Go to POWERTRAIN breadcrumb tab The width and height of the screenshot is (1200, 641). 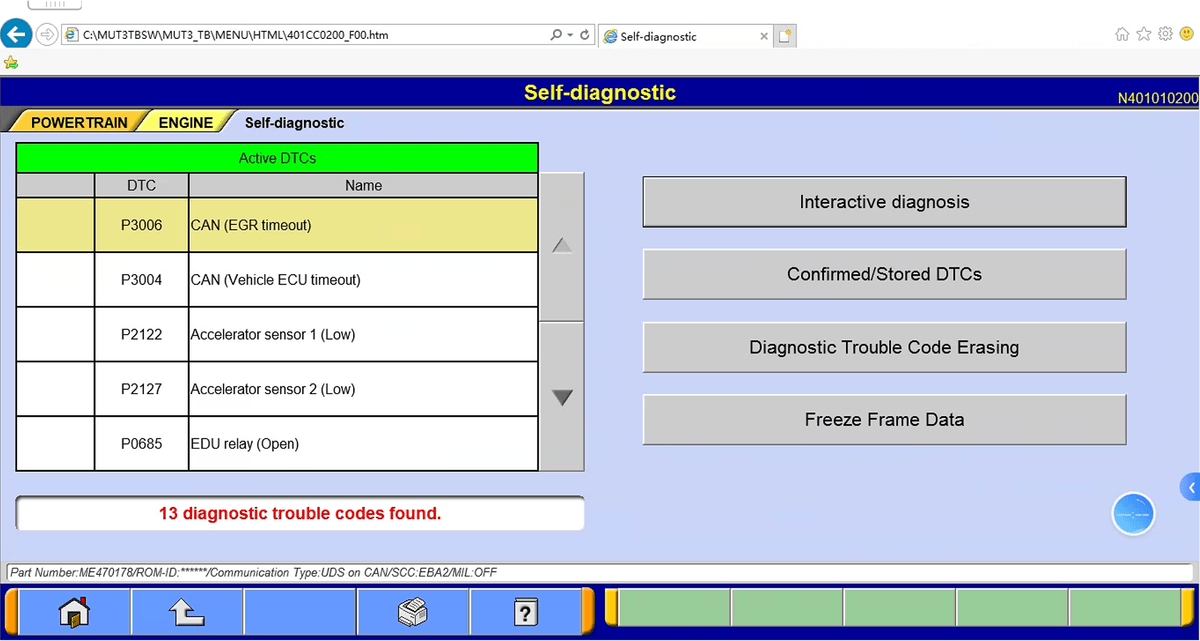[78, 123]
